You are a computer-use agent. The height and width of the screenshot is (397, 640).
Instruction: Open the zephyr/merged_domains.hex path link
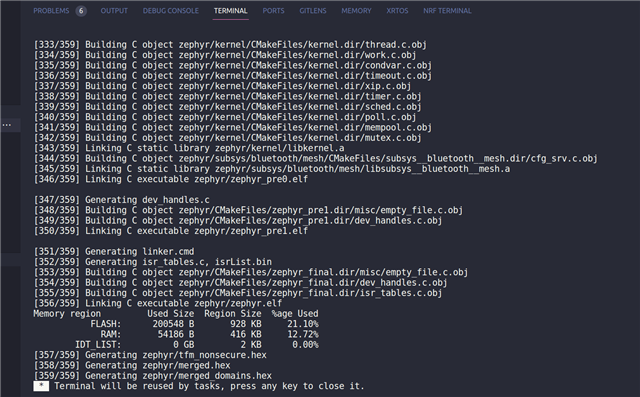point(207,376)
